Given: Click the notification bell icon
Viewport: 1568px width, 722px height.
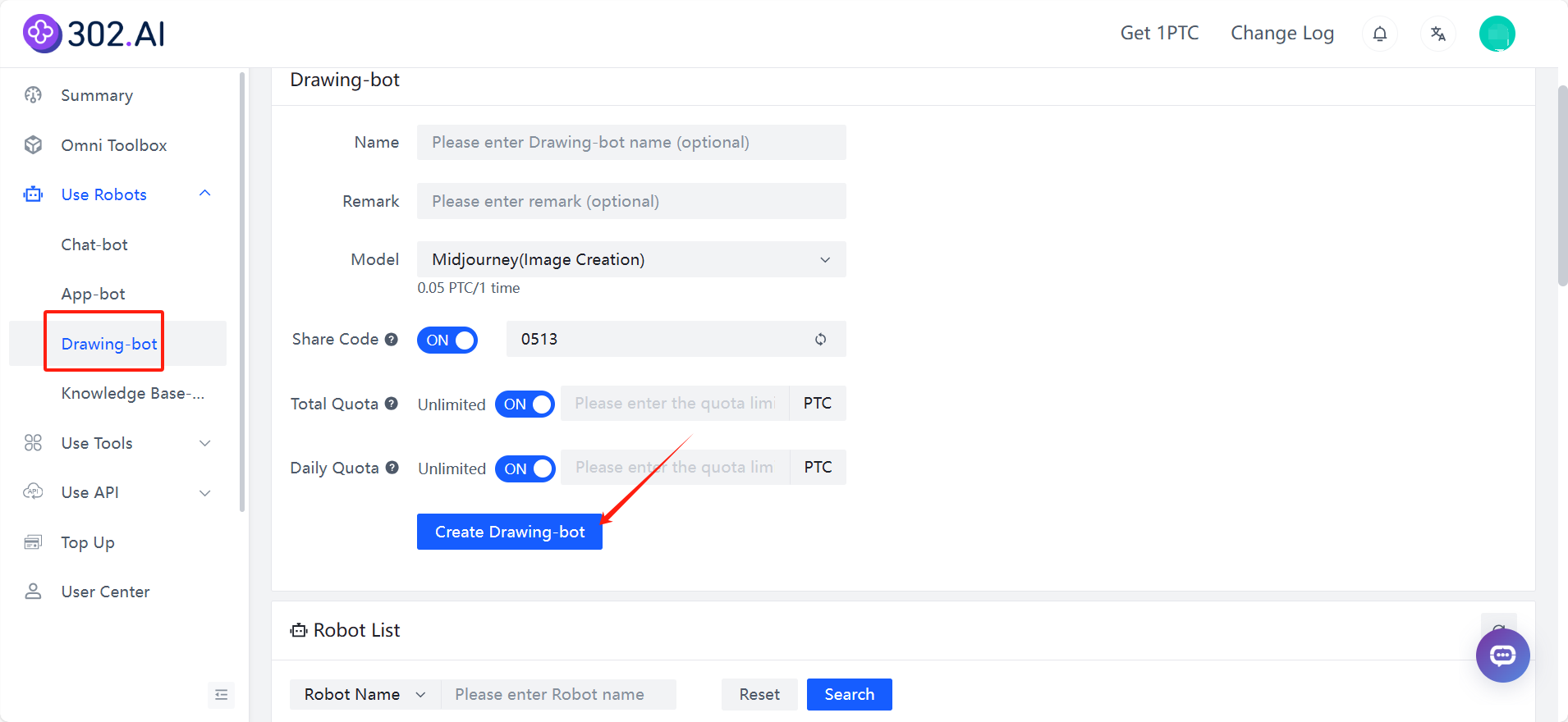Looking at the screenshot, I should tap(1380, 34).
